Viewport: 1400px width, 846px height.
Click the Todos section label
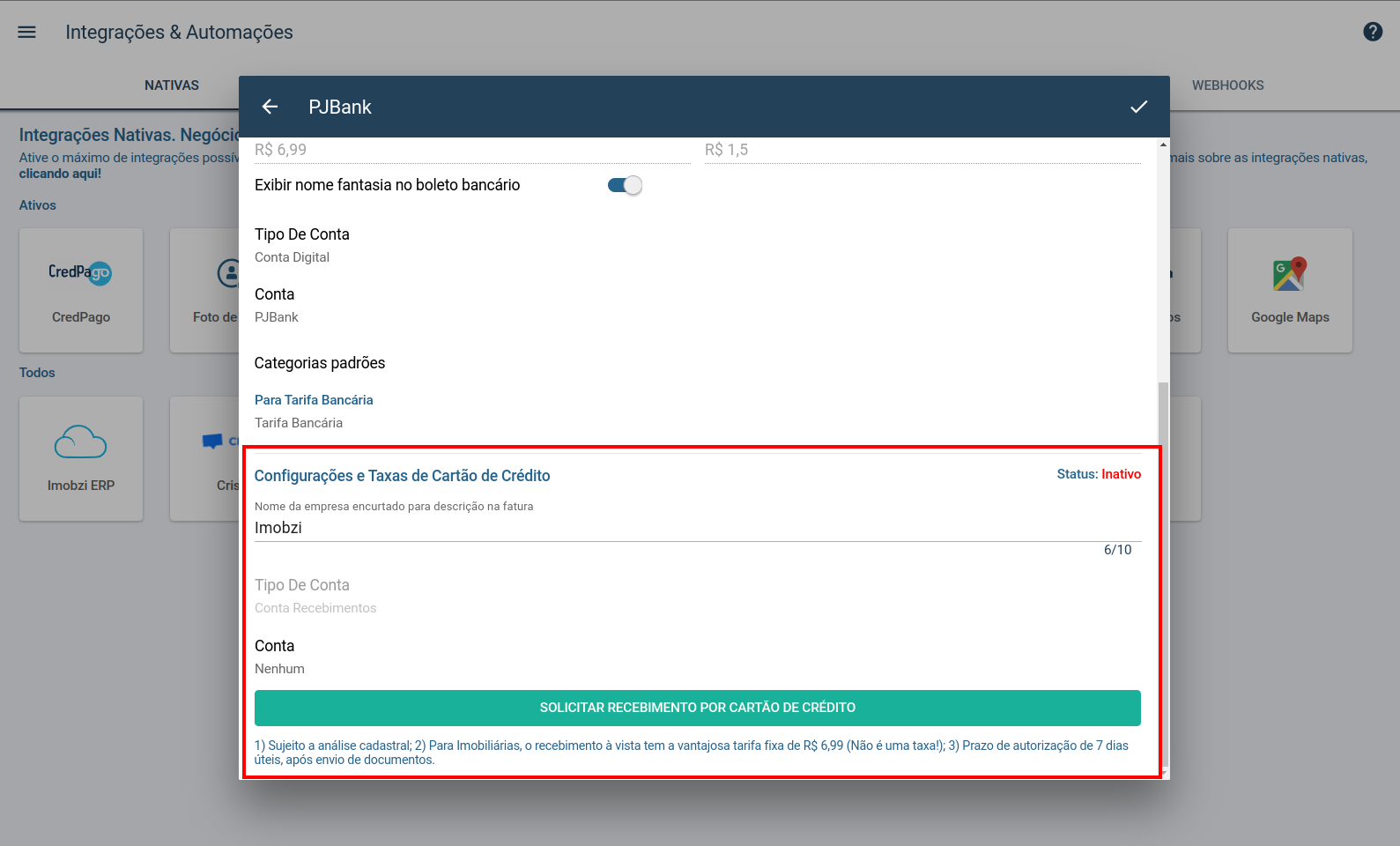click(37, 373)
